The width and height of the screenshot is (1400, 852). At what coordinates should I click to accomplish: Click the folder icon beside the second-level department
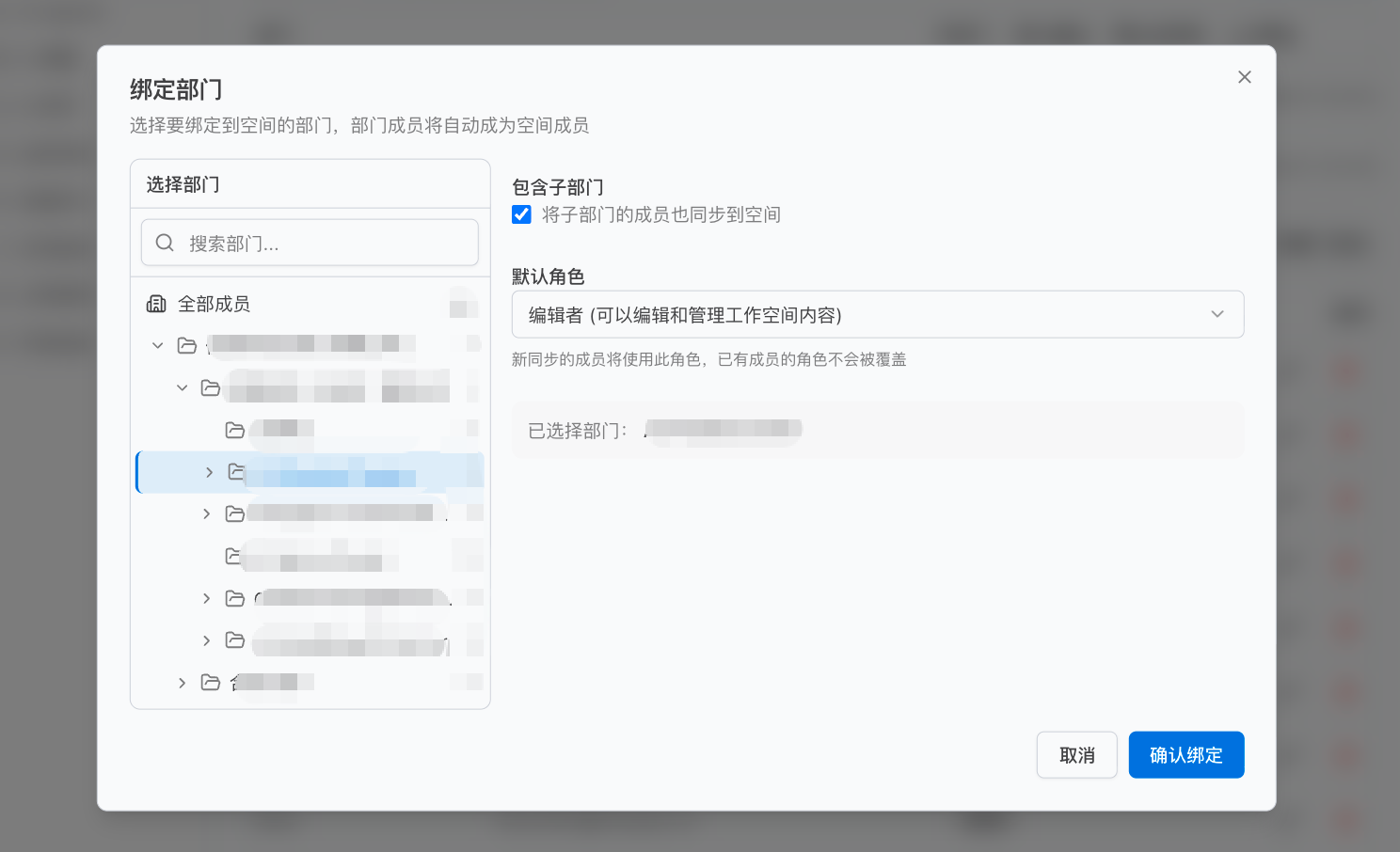pos(211,387)
